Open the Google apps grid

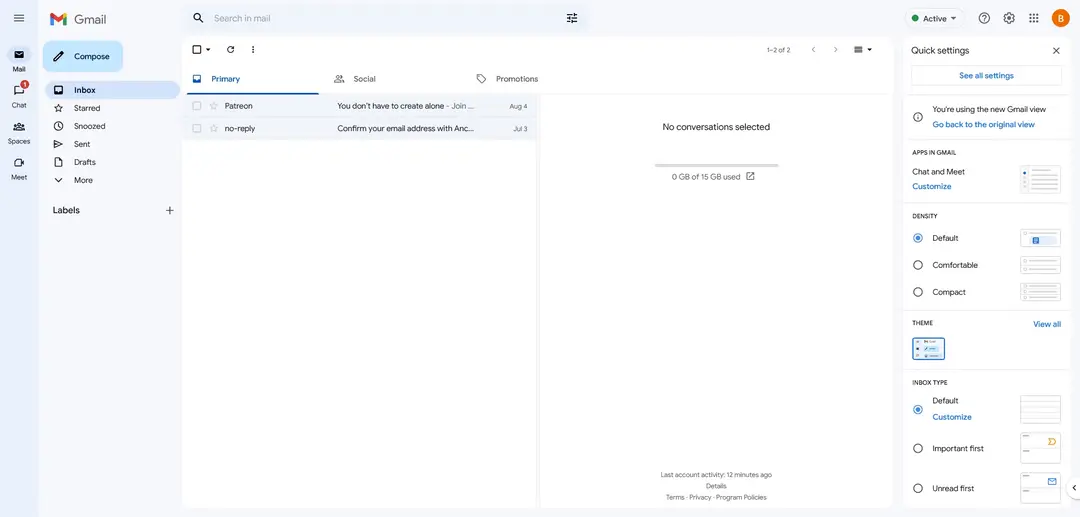point(1034,19)
